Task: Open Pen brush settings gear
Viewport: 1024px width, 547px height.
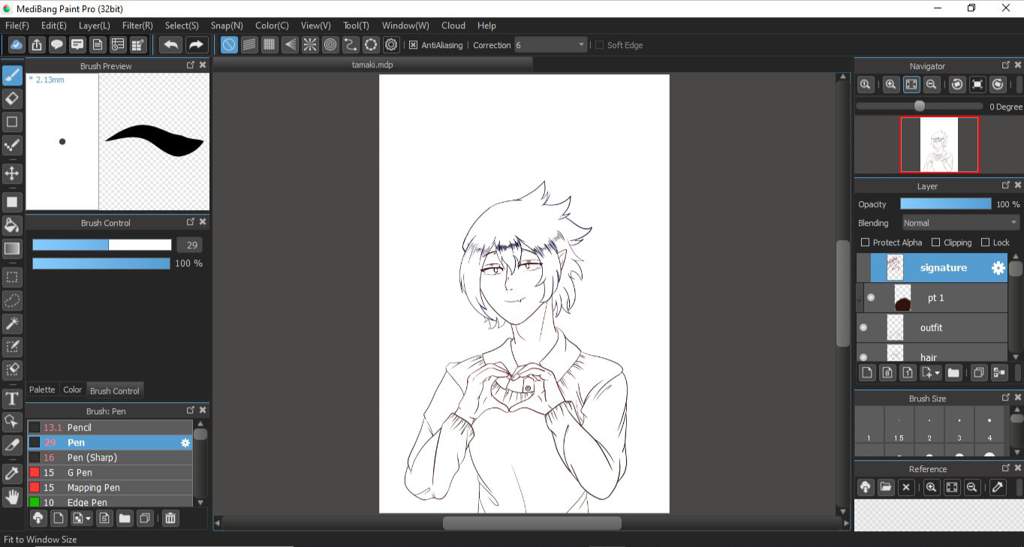Action: 185,443
